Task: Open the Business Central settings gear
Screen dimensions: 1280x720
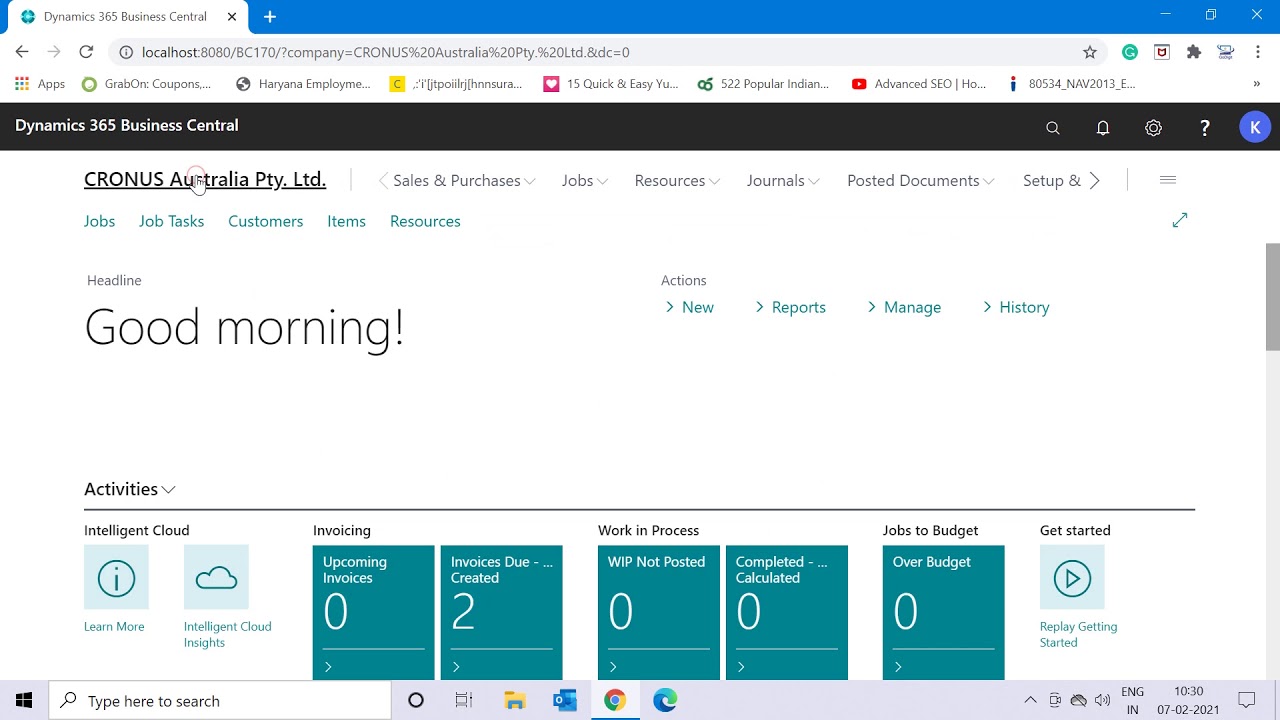Action: pyautogui.click(x=1153, y=128)
